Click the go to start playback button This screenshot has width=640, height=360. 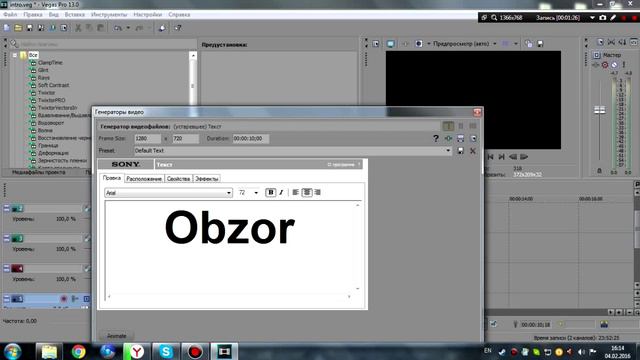(x=490, y=157)
